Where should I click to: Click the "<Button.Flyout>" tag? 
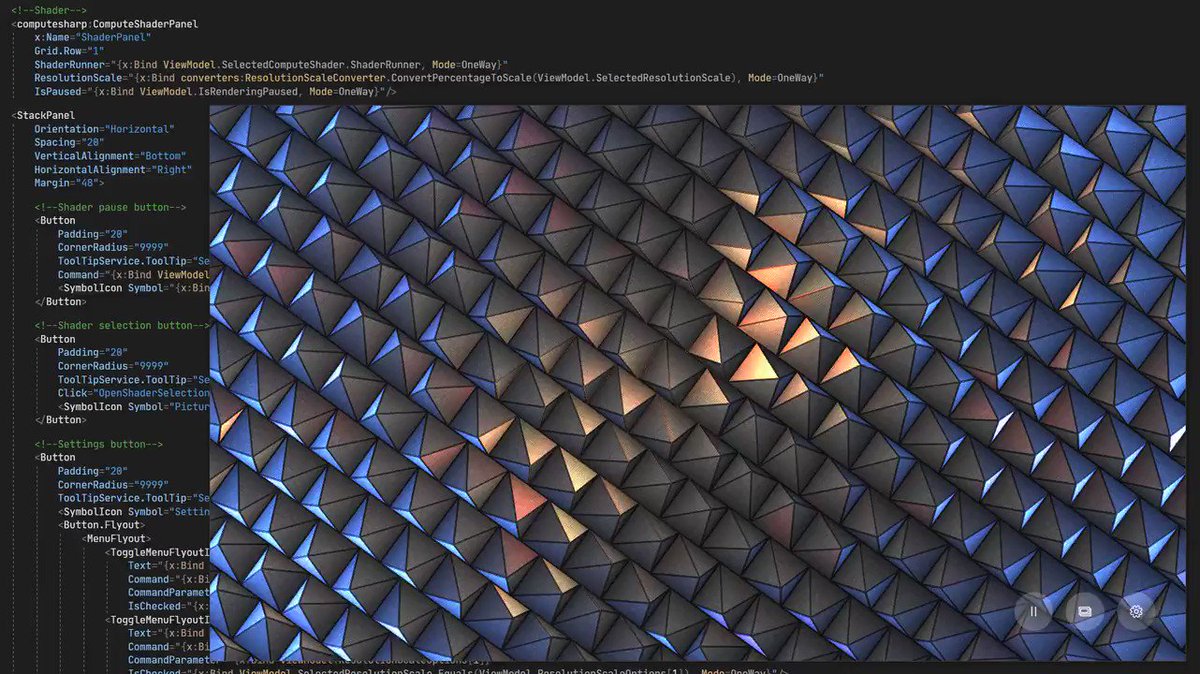pos(101,525)
